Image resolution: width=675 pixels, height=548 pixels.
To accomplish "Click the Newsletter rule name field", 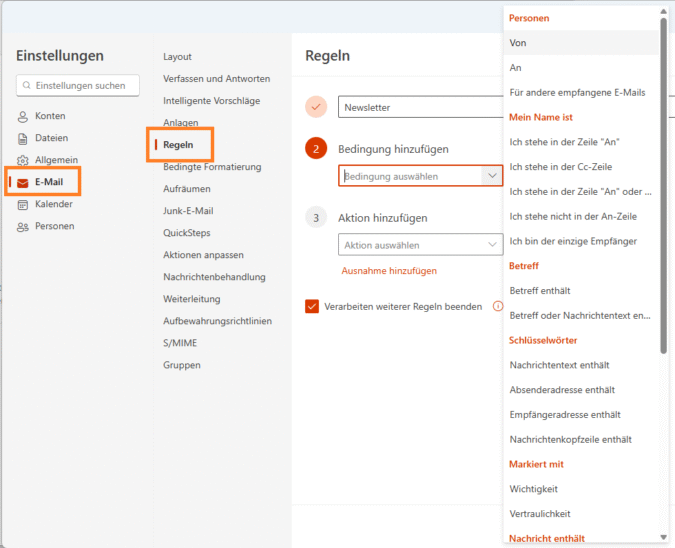I will (420, 107).
